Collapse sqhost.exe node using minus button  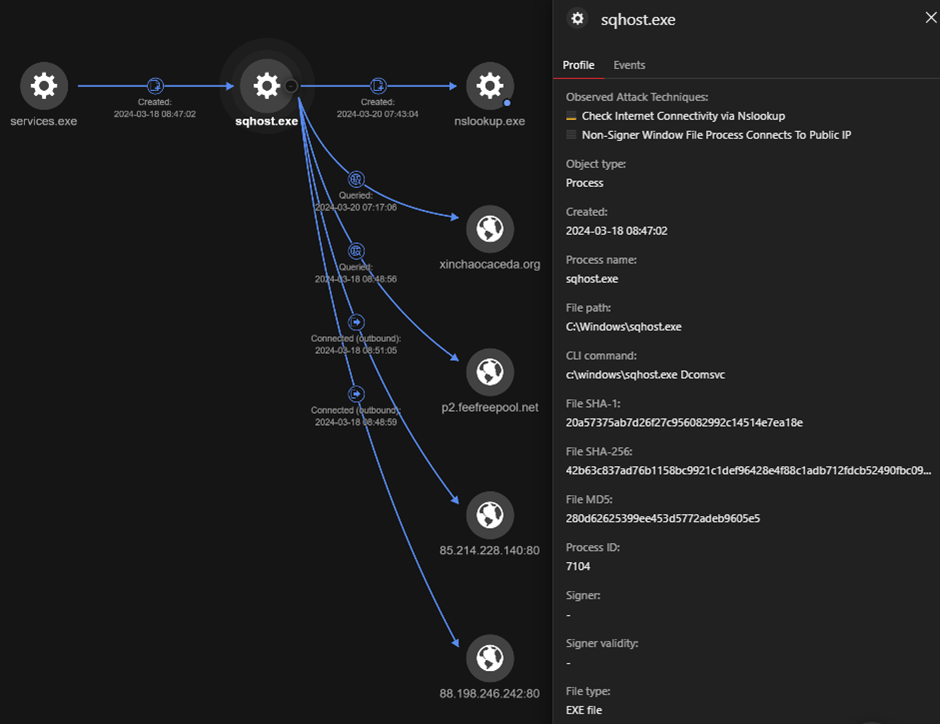[291, 87]
